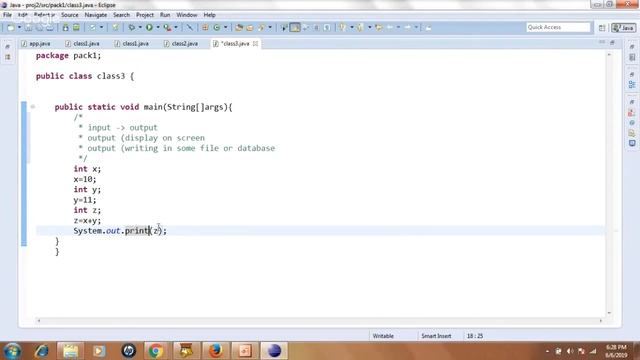Open the File menu

(7, 15)
